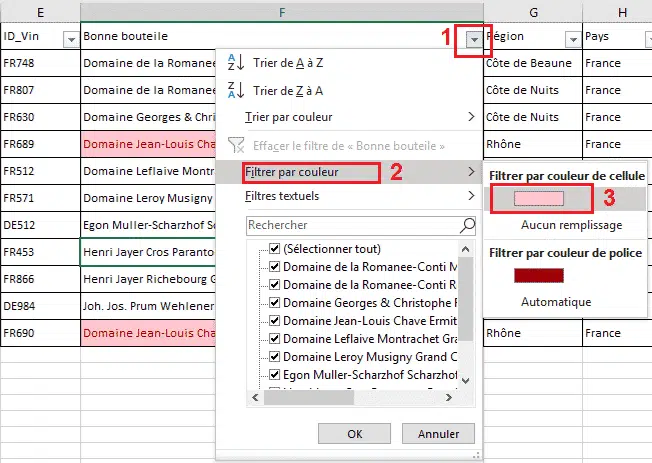652x463 pixels.
Task: Click the sort Z to A icon
Action: pyautogui.click(x=236, y=90)
